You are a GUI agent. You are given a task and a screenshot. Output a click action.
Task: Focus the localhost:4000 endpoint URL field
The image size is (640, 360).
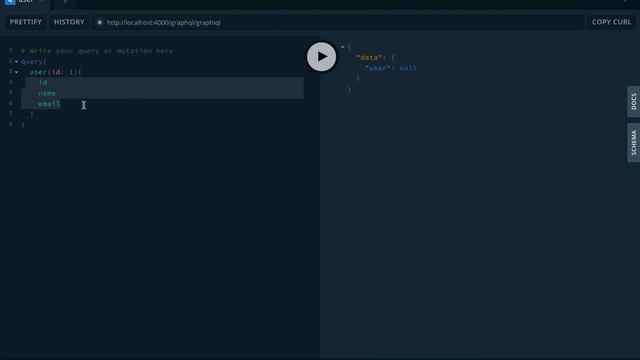click(338, 22)
